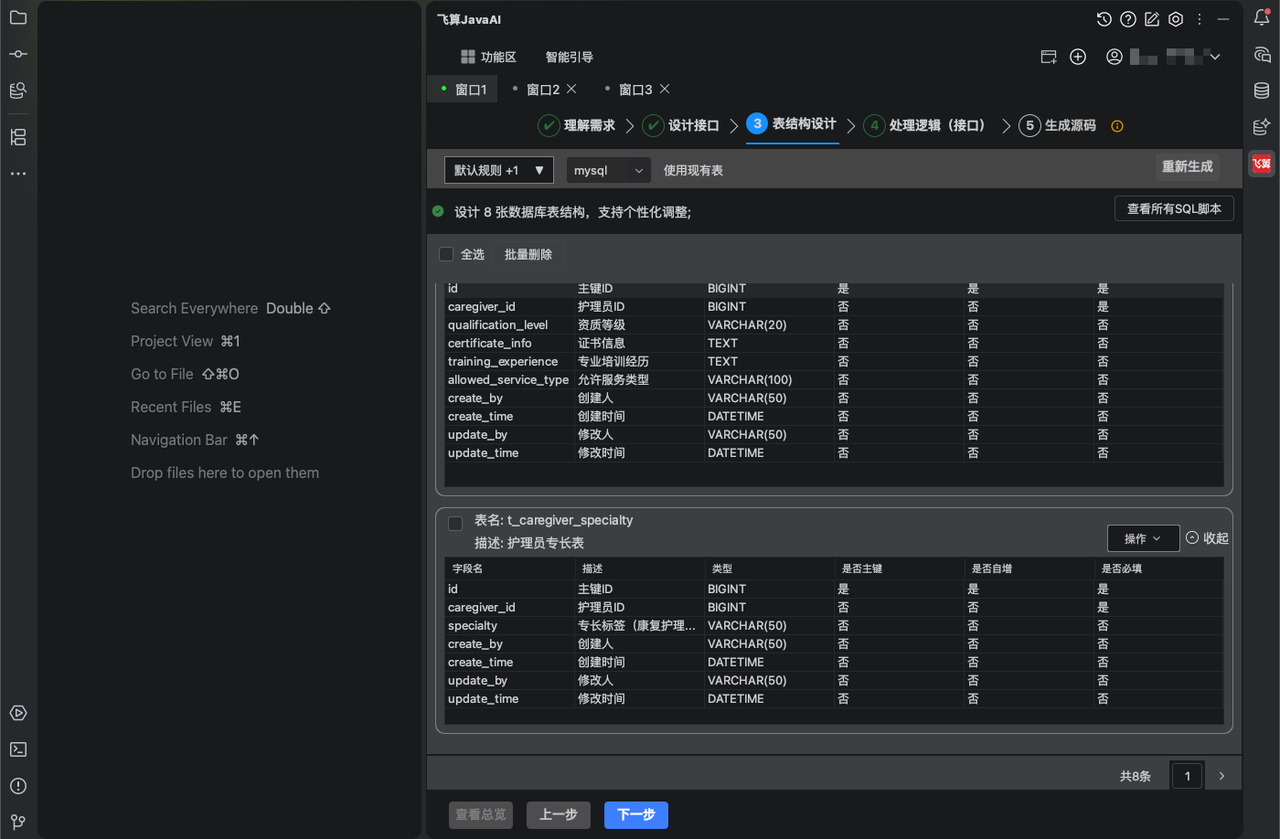Open the vertical three-dot options menu
This screenshot has height=839, width=1280.
(x=1200, y=19)
